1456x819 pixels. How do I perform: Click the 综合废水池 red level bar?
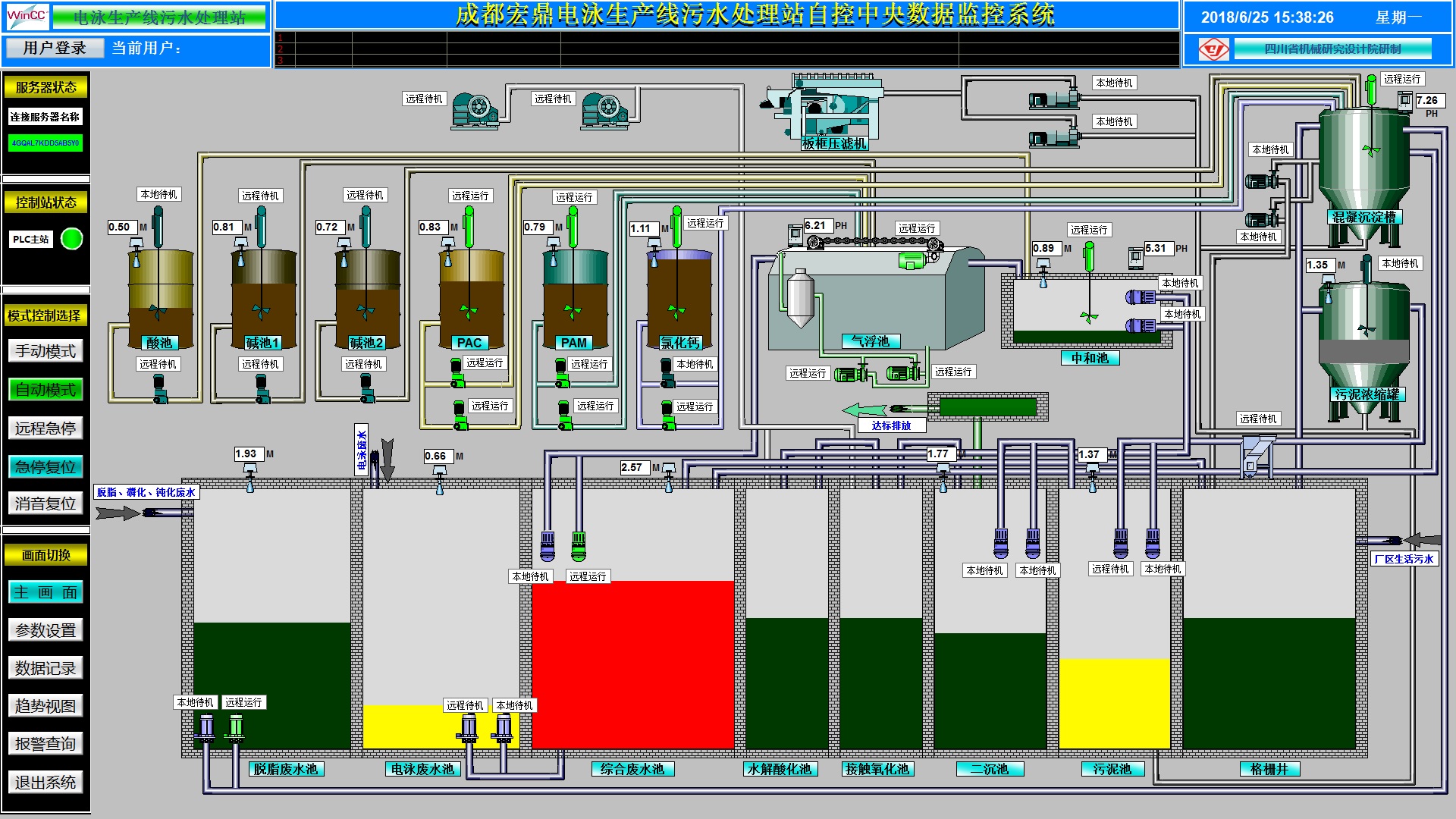click(633, 665)
